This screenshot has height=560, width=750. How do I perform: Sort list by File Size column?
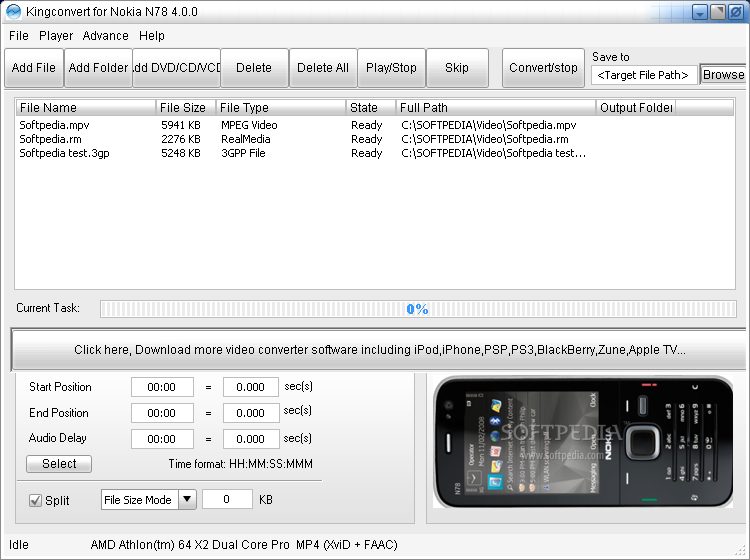click(x=186, y=108)
